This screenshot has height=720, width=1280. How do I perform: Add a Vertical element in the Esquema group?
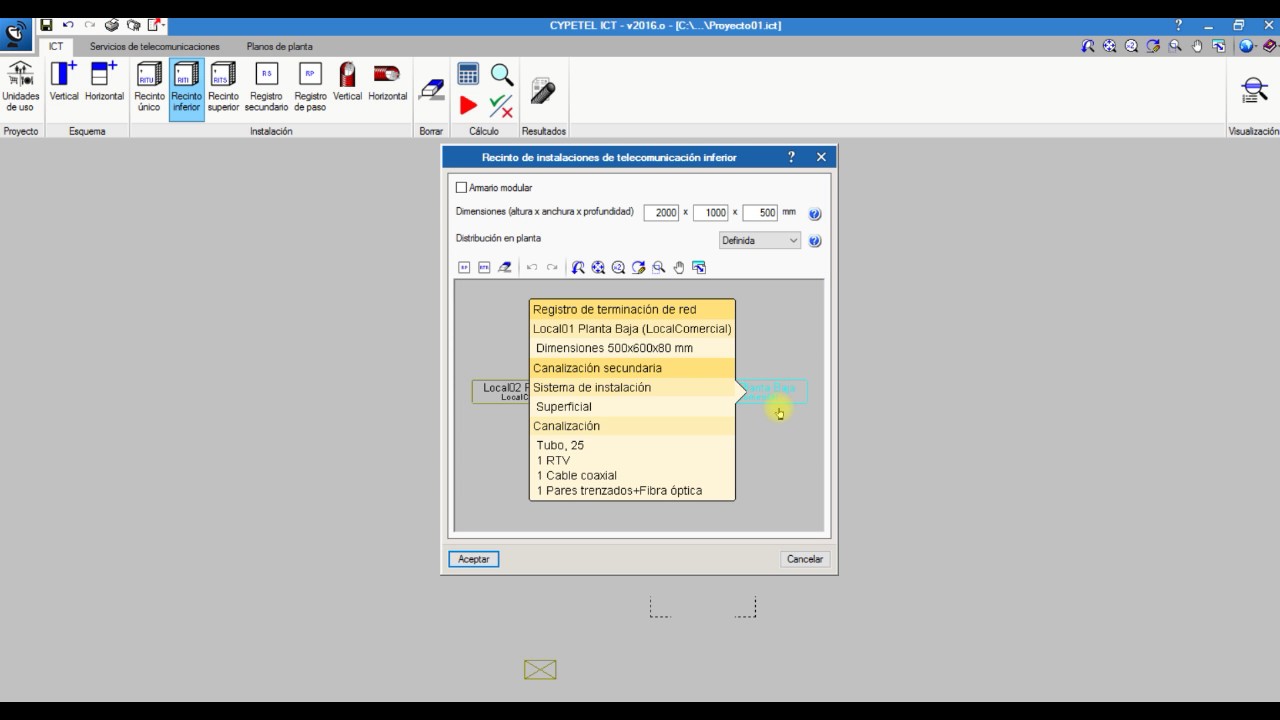(64, 82)
